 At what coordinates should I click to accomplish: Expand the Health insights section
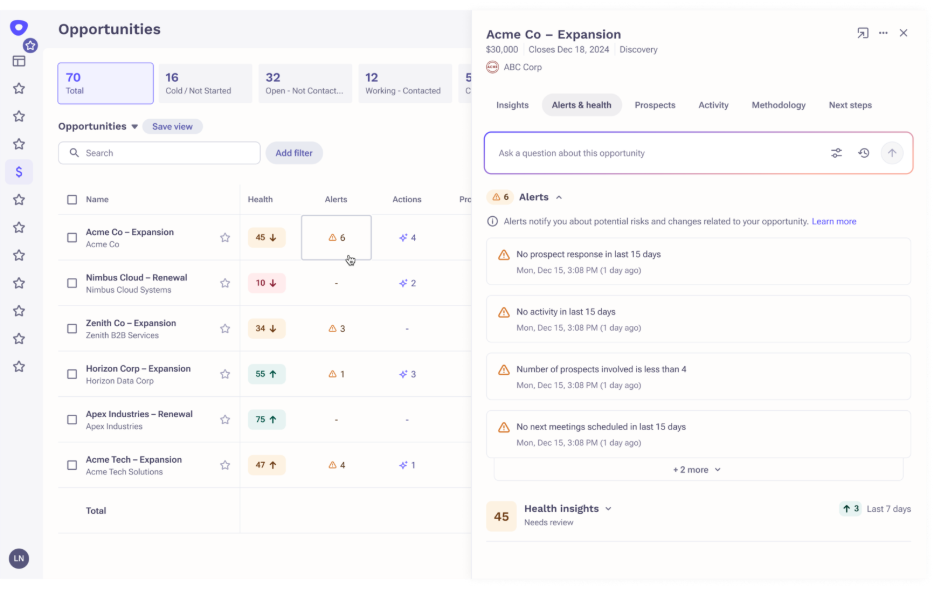point(608,509)
